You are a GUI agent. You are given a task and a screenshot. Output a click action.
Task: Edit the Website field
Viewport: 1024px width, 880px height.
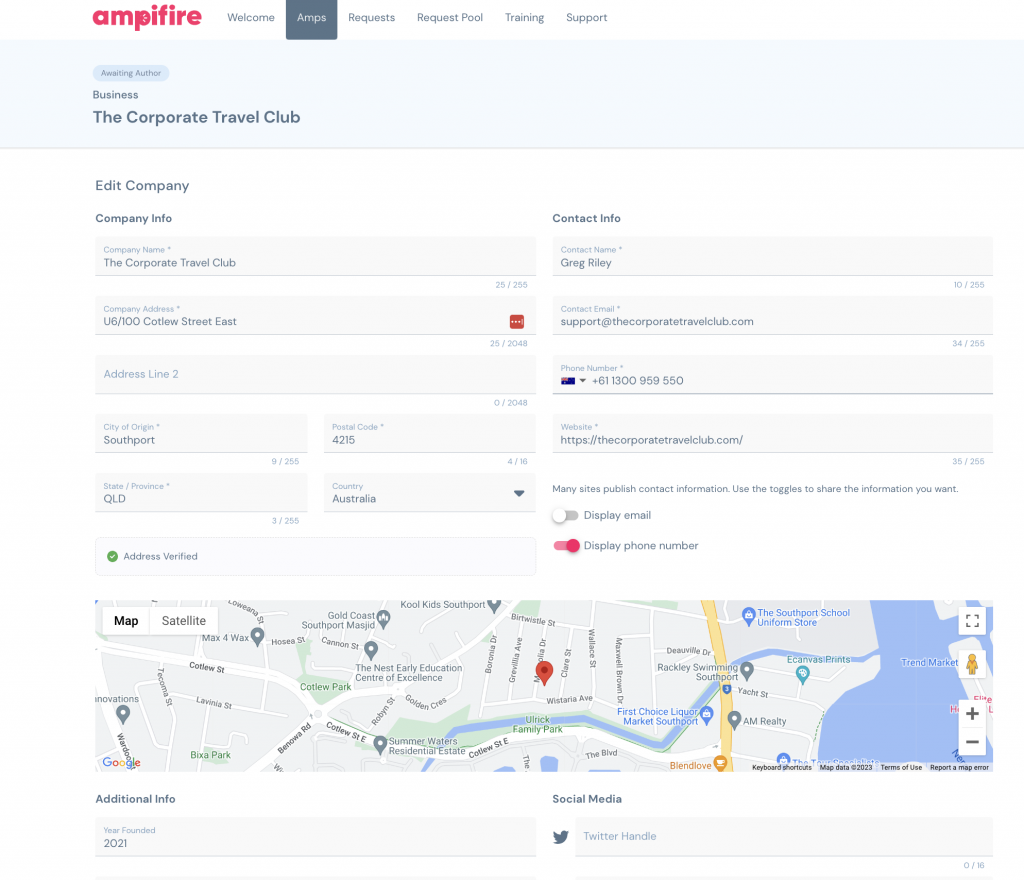773,433
